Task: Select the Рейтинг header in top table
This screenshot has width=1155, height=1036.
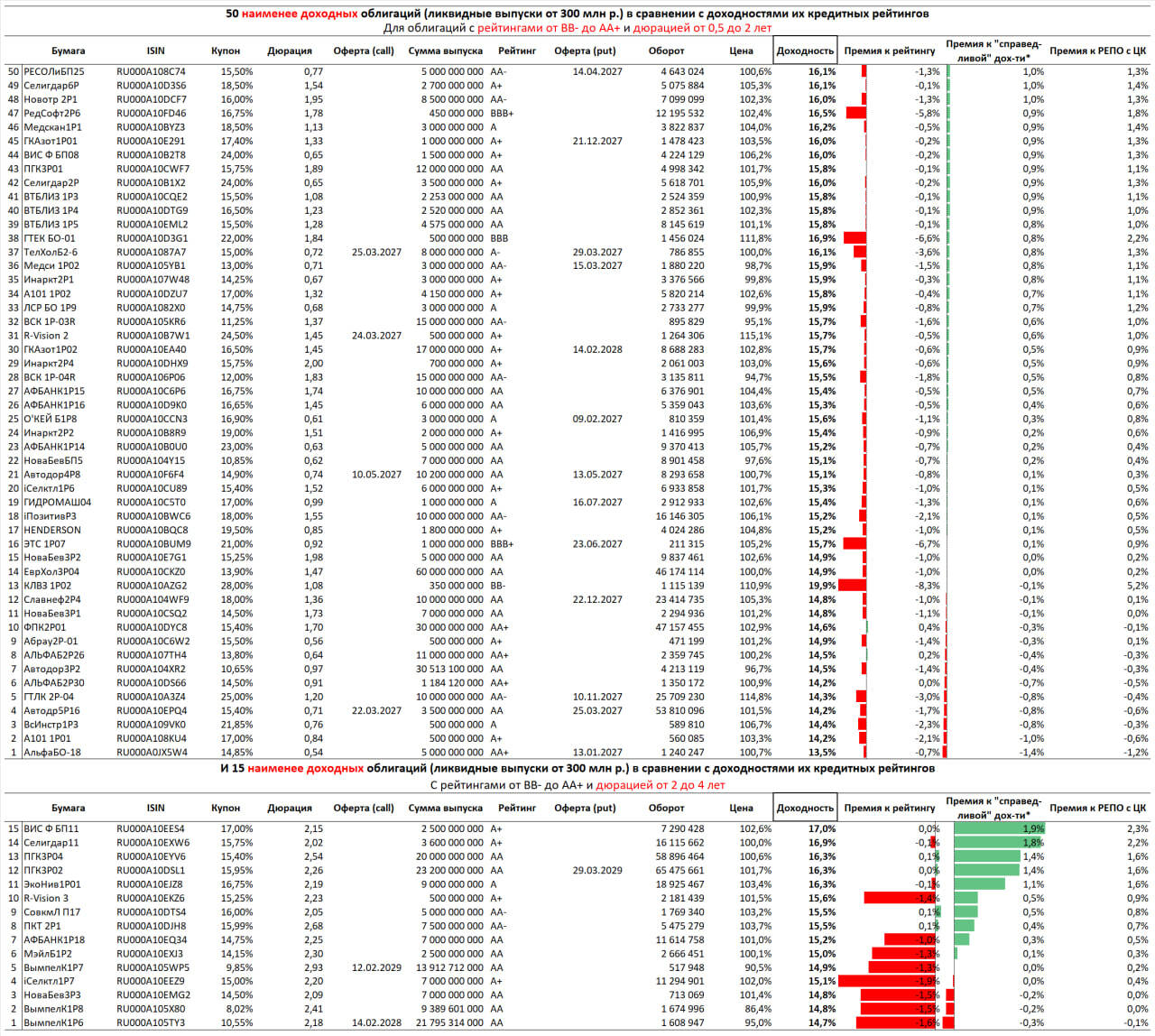Action: coord(516,51)
